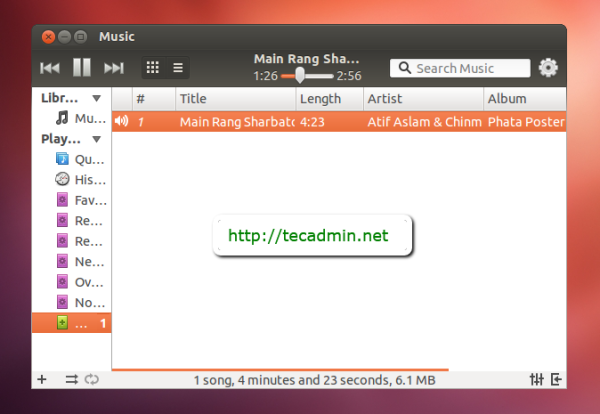600x414 pixels.
Task: Skip to the next track
Action: (x=114, y=68)
